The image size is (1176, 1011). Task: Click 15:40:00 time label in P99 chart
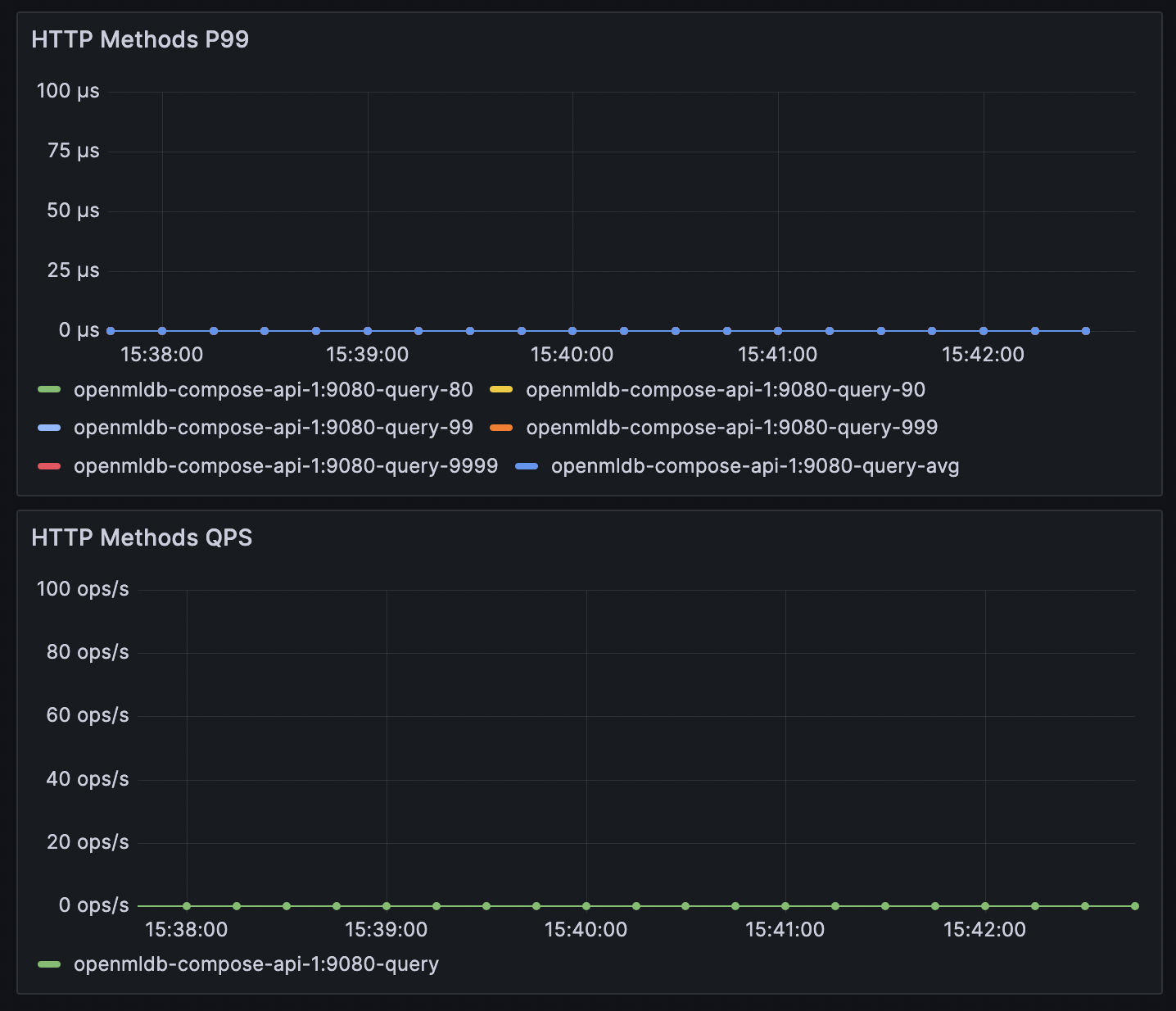[572, 355]
